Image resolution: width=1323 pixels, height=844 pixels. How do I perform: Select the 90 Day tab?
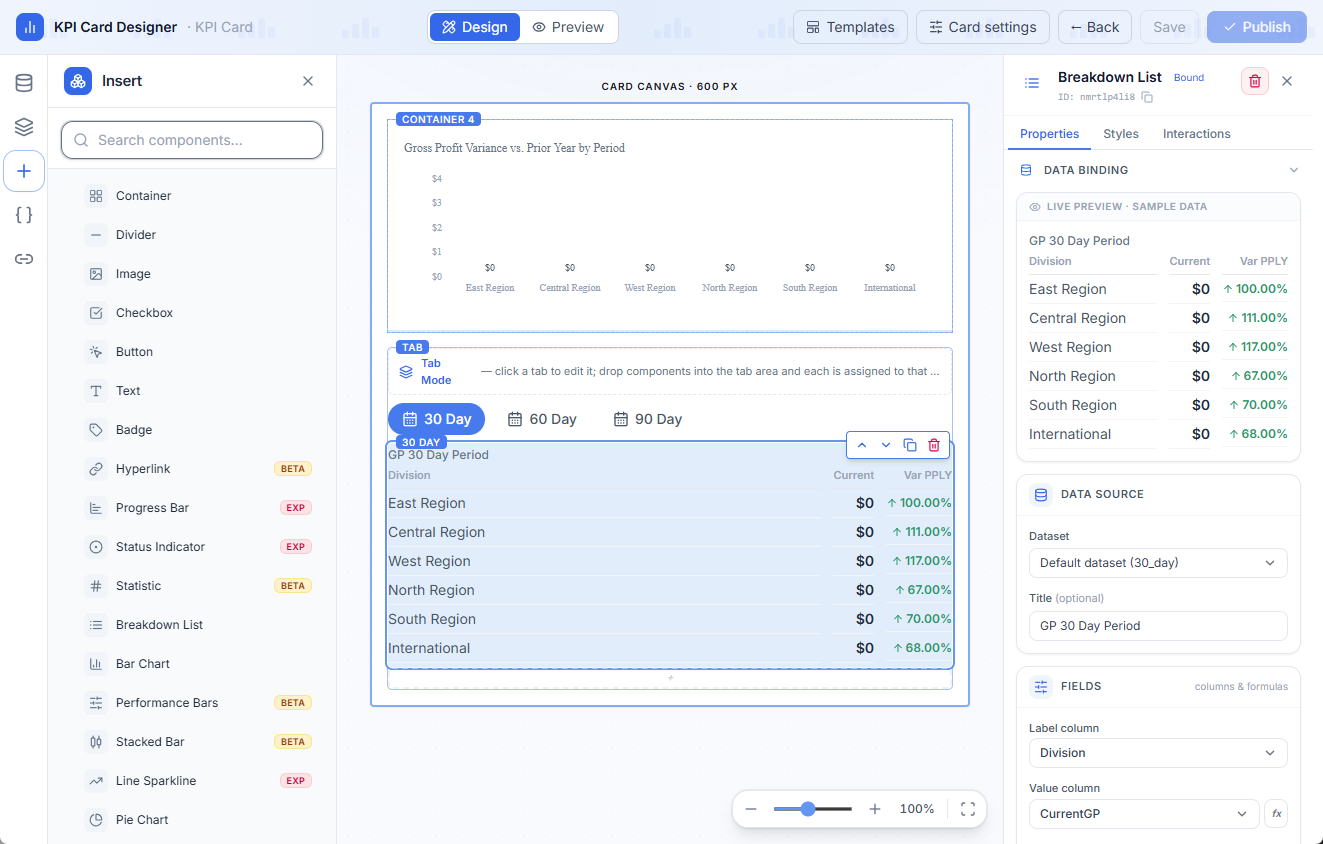[x=648, y=419]
